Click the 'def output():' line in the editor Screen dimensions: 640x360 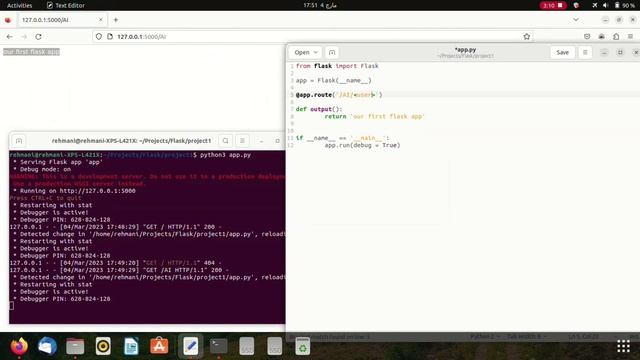tap(319, 109)
